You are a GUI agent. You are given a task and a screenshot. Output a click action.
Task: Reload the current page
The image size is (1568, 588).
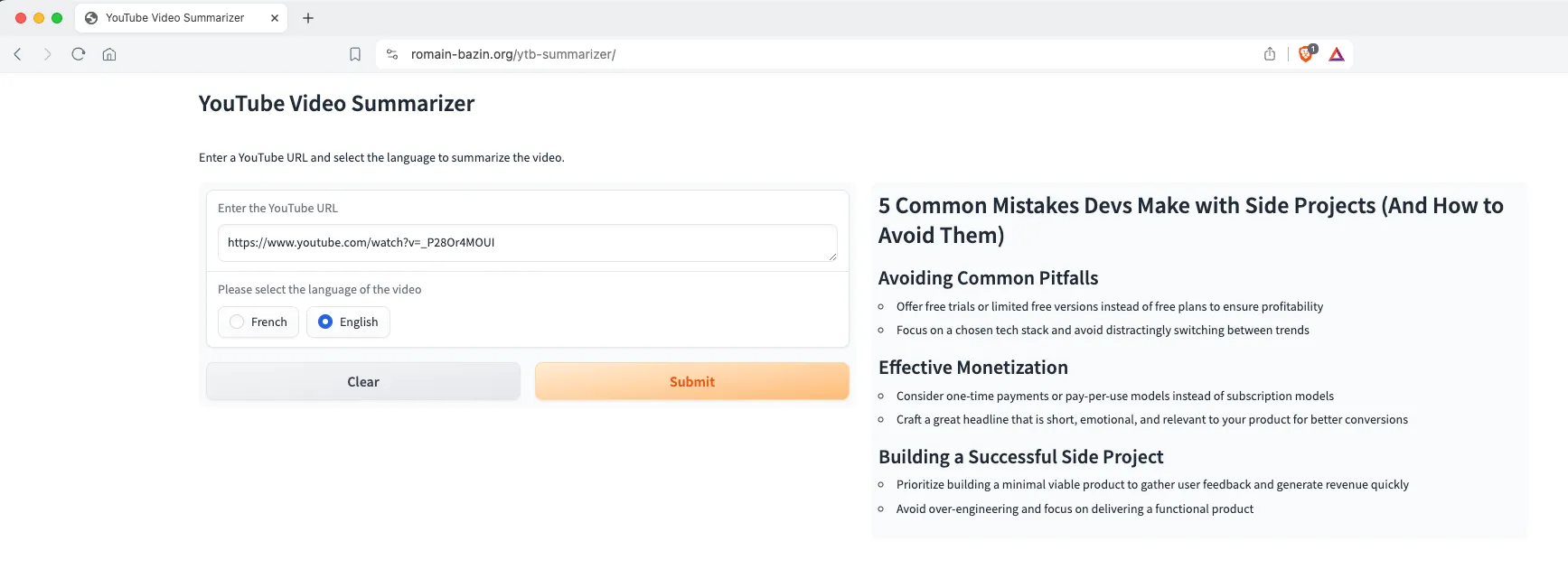click(x=79, y=54)
